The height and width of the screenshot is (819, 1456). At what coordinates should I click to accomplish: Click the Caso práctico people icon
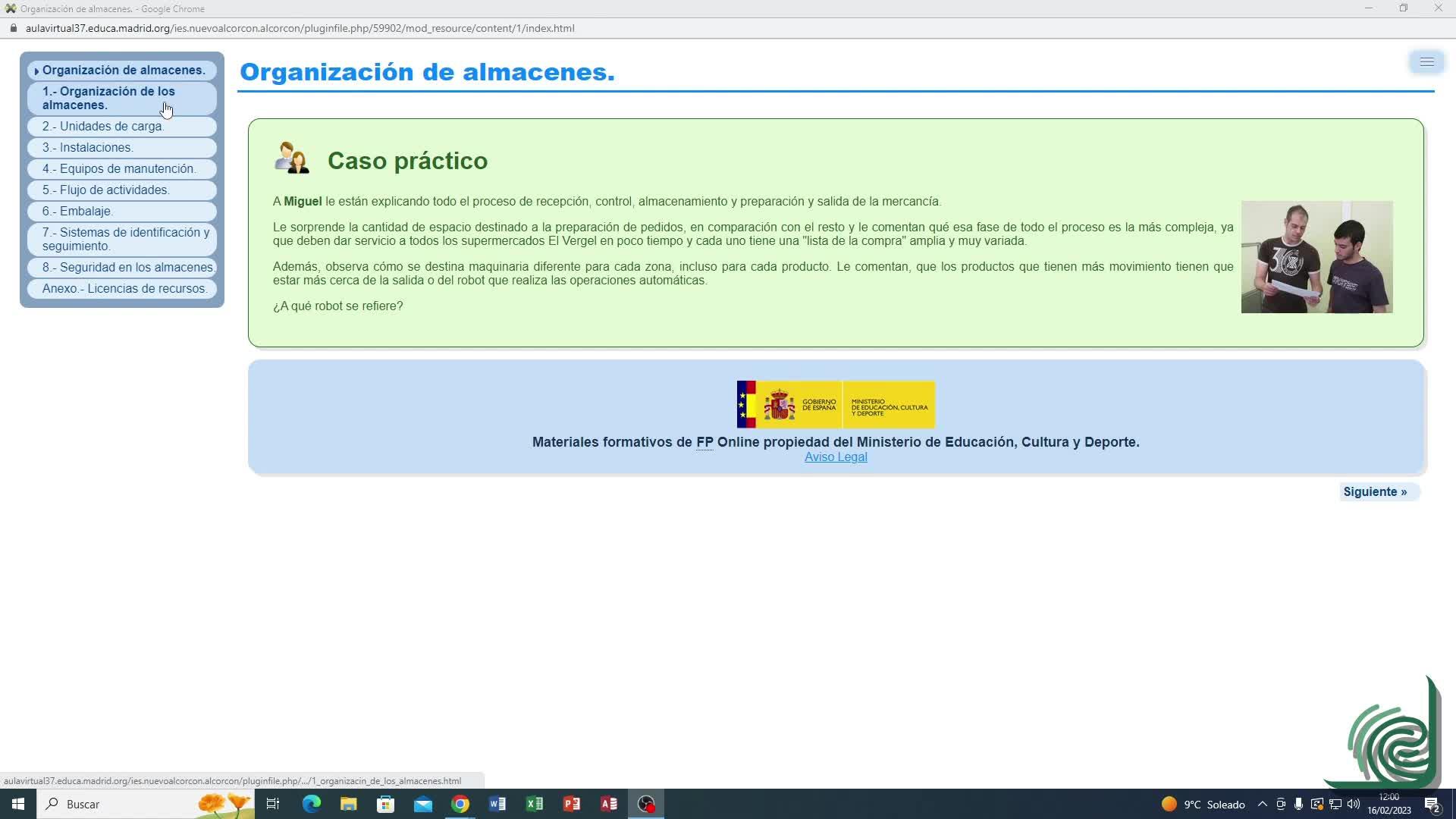coord(292,158)
